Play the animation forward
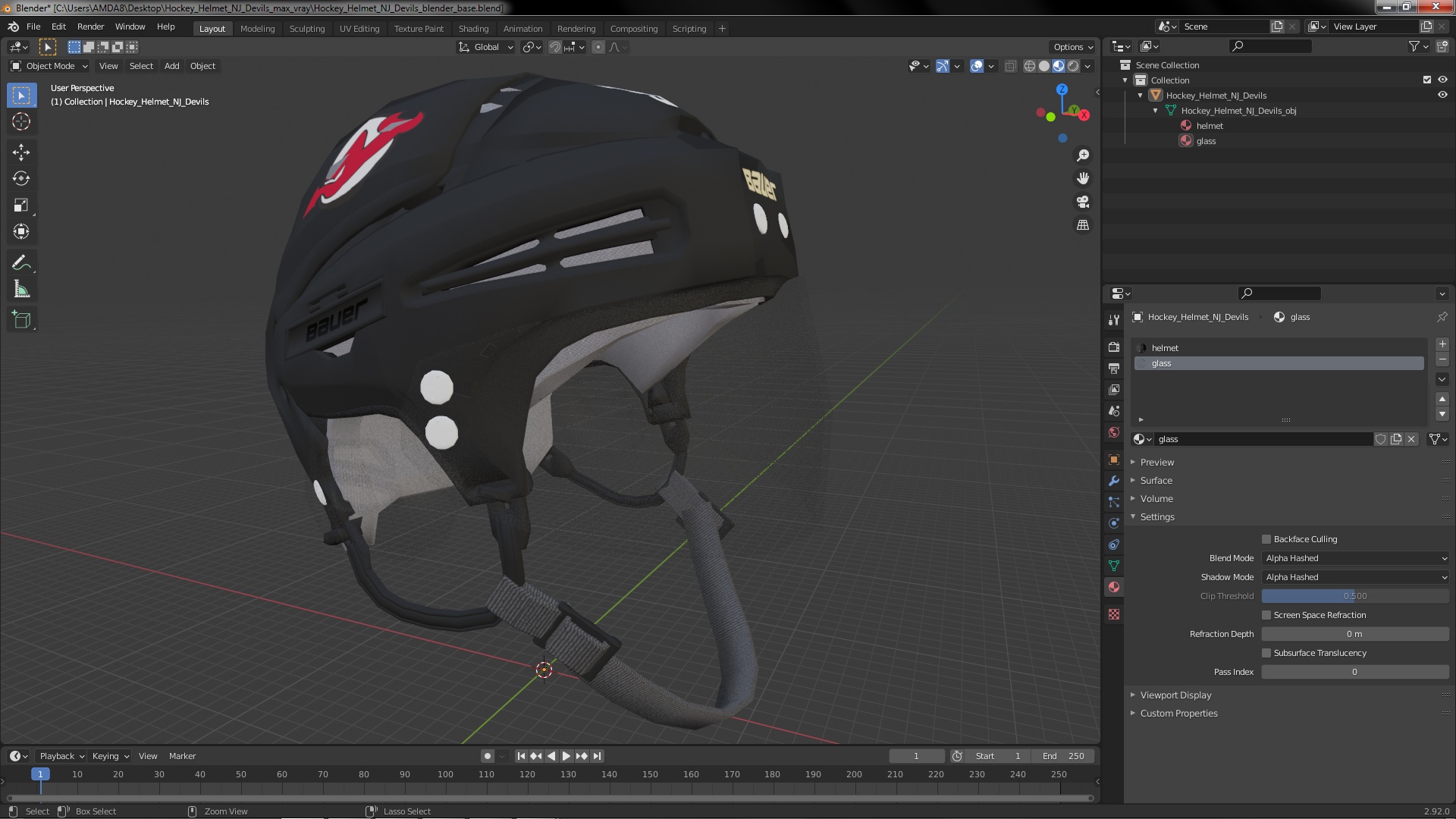This screenshot has width=1456, height=819. (566, 756)
